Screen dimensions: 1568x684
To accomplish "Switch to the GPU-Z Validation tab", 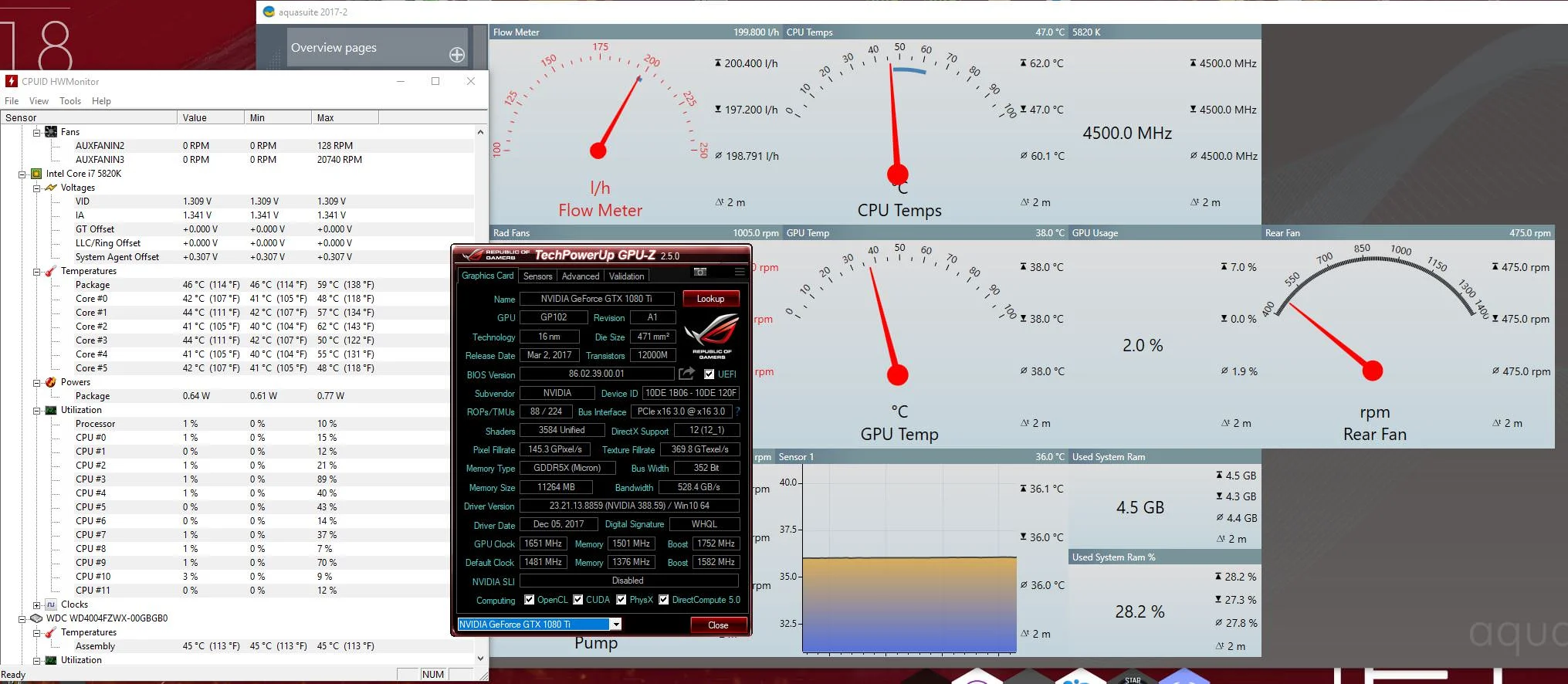I will click(626, 276).
